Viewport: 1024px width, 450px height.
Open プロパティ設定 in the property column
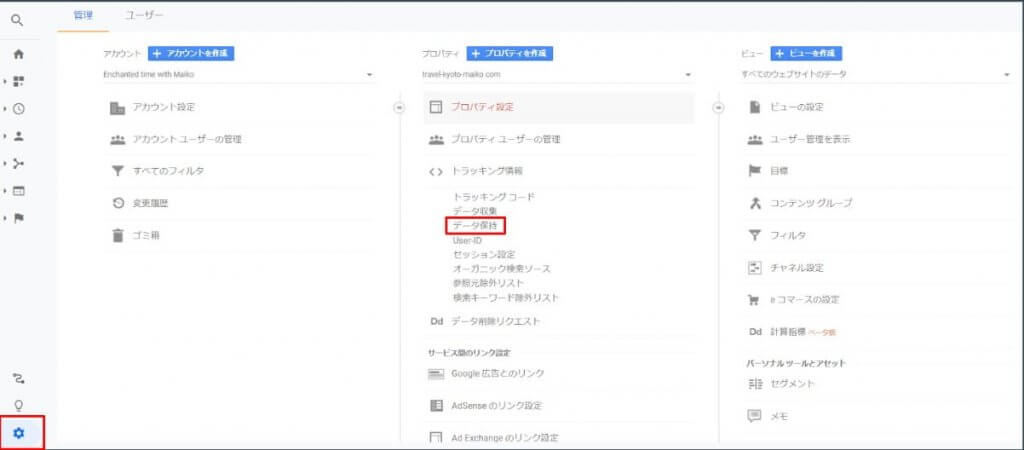click(x=482, y=106)
